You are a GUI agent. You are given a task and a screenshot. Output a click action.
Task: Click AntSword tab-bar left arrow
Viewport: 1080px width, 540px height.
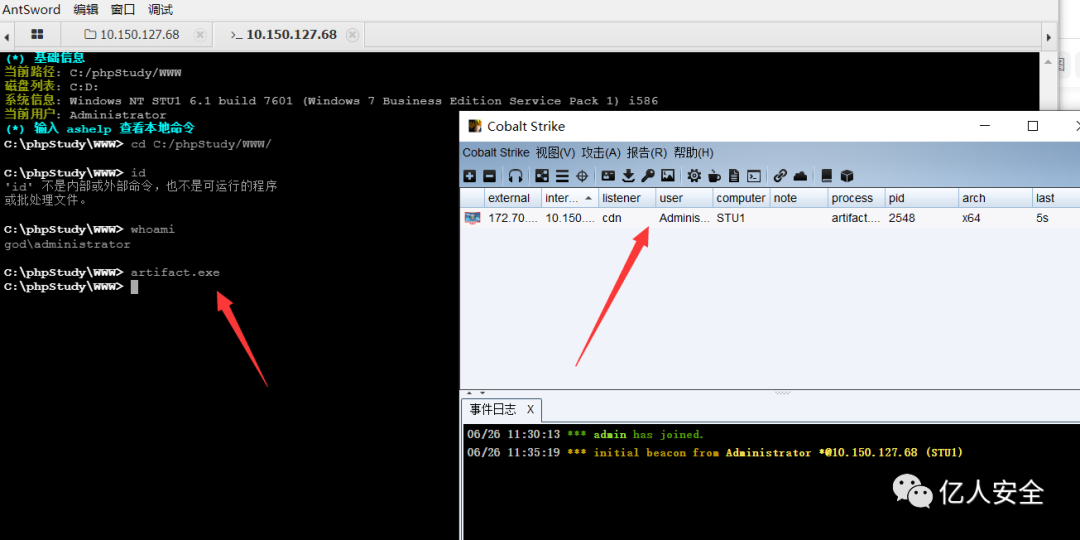click(6, 36)
